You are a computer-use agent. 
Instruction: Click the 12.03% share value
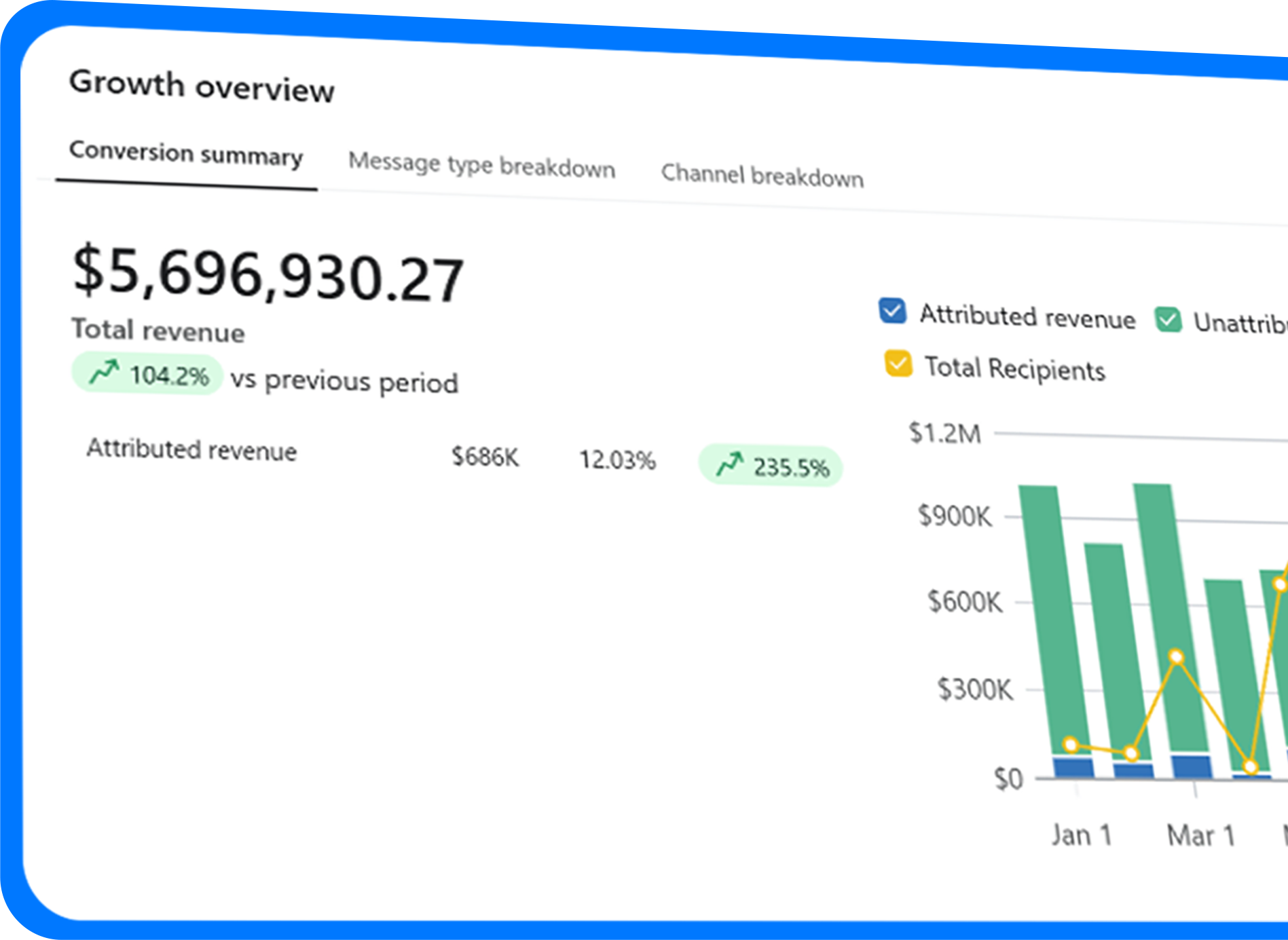(x=617, y=460)
